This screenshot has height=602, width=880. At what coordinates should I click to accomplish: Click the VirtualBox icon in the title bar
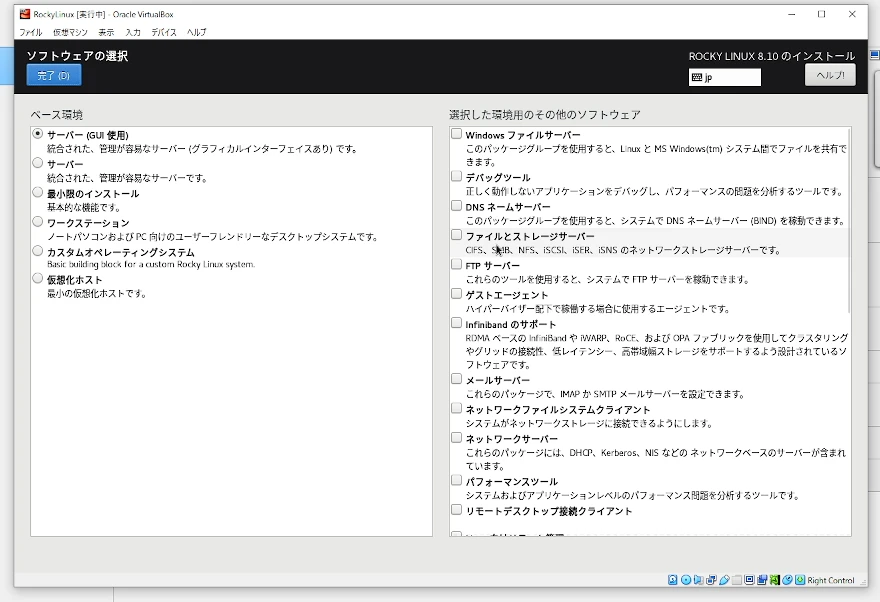coord(25,14)
